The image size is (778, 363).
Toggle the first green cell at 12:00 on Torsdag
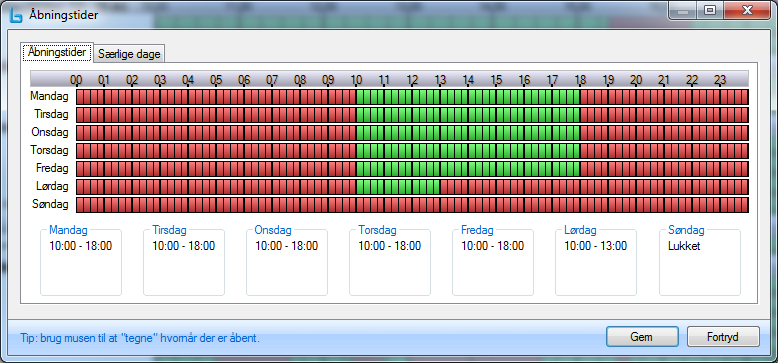coord(416,150)
